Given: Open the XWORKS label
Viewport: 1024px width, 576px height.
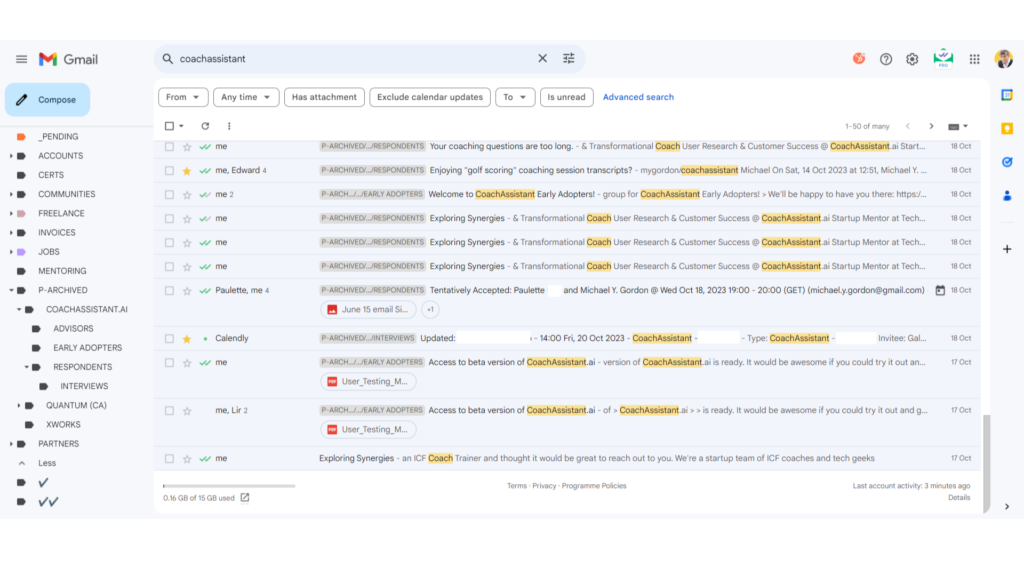Looking at the screenshot, I should pos(63,424).
